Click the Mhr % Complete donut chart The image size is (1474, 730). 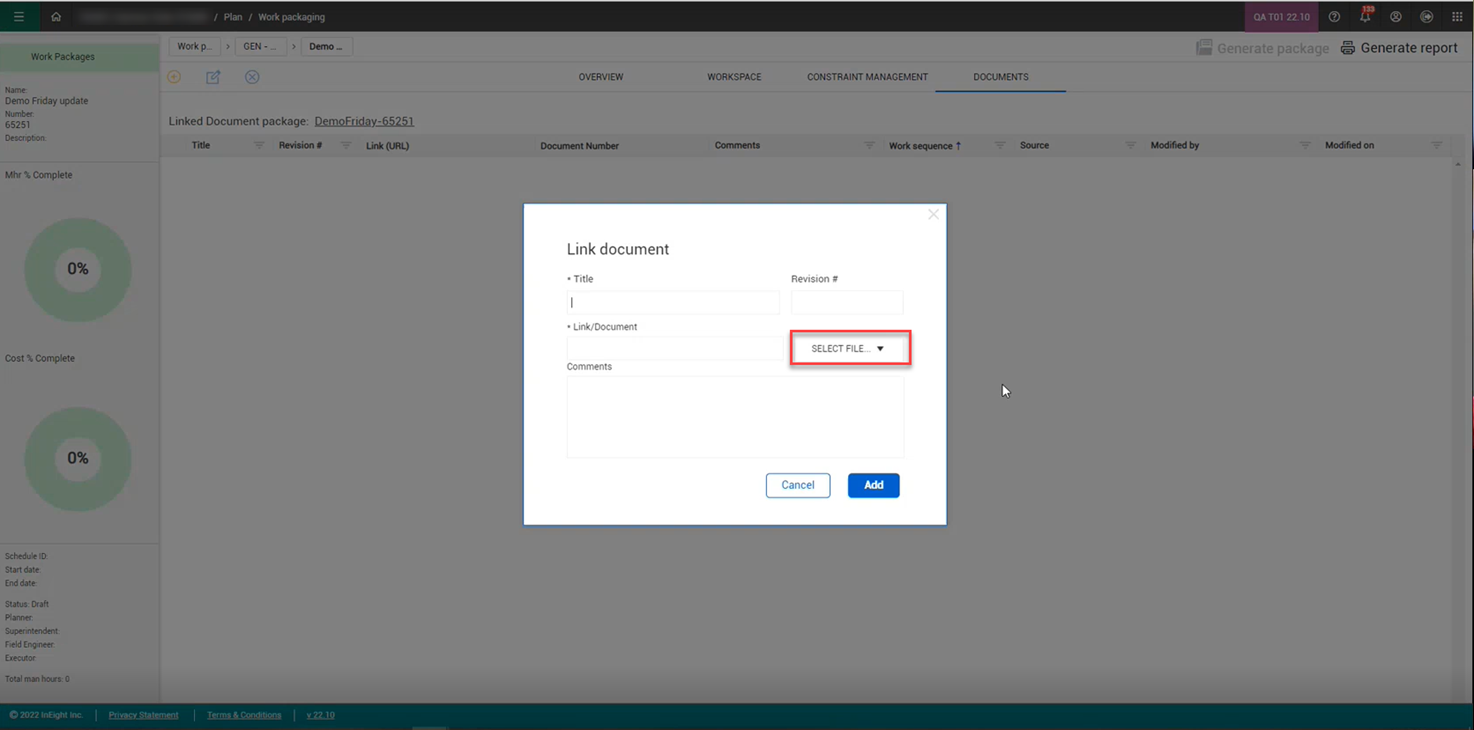[x=78, y=269]
